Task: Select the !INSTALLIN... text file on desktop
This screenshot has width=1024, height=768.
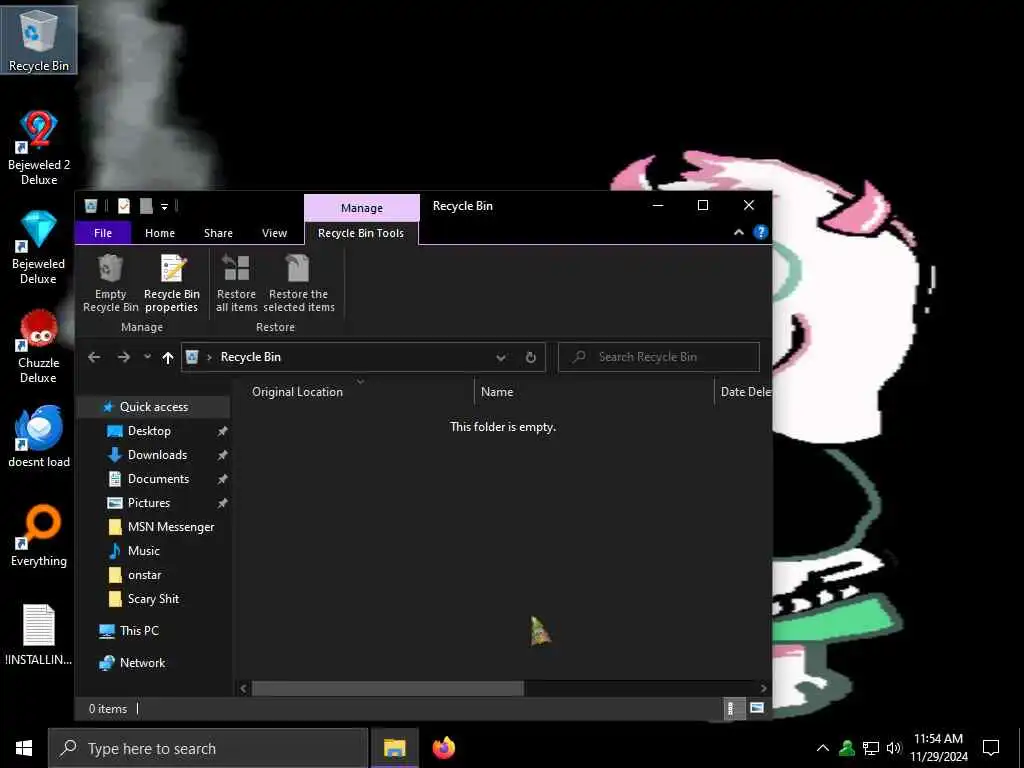Action: pyautogui.click(x=39, y=635)
